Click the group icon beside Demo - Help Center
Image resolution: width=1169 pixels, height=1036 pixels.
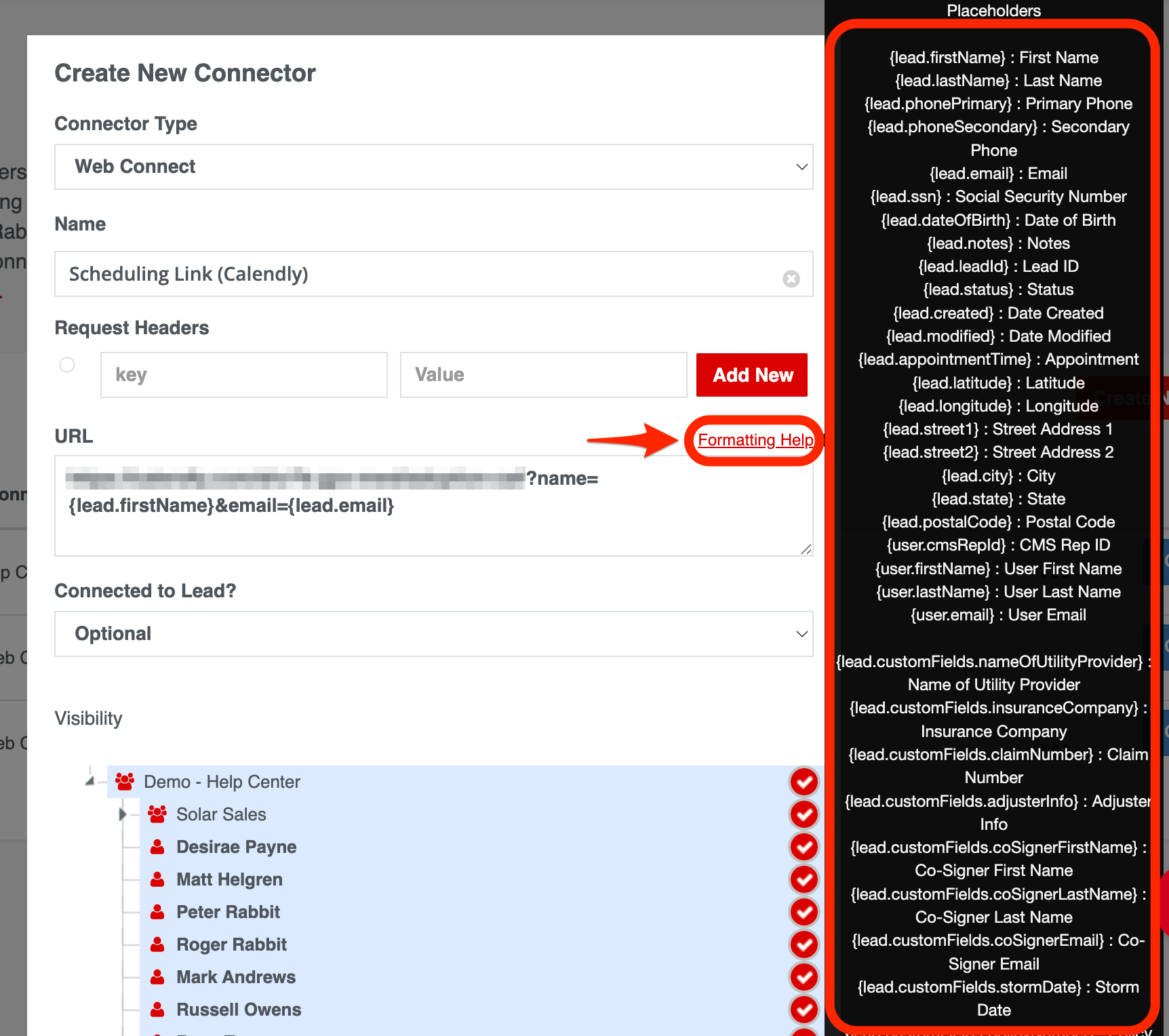pos(125,782)
